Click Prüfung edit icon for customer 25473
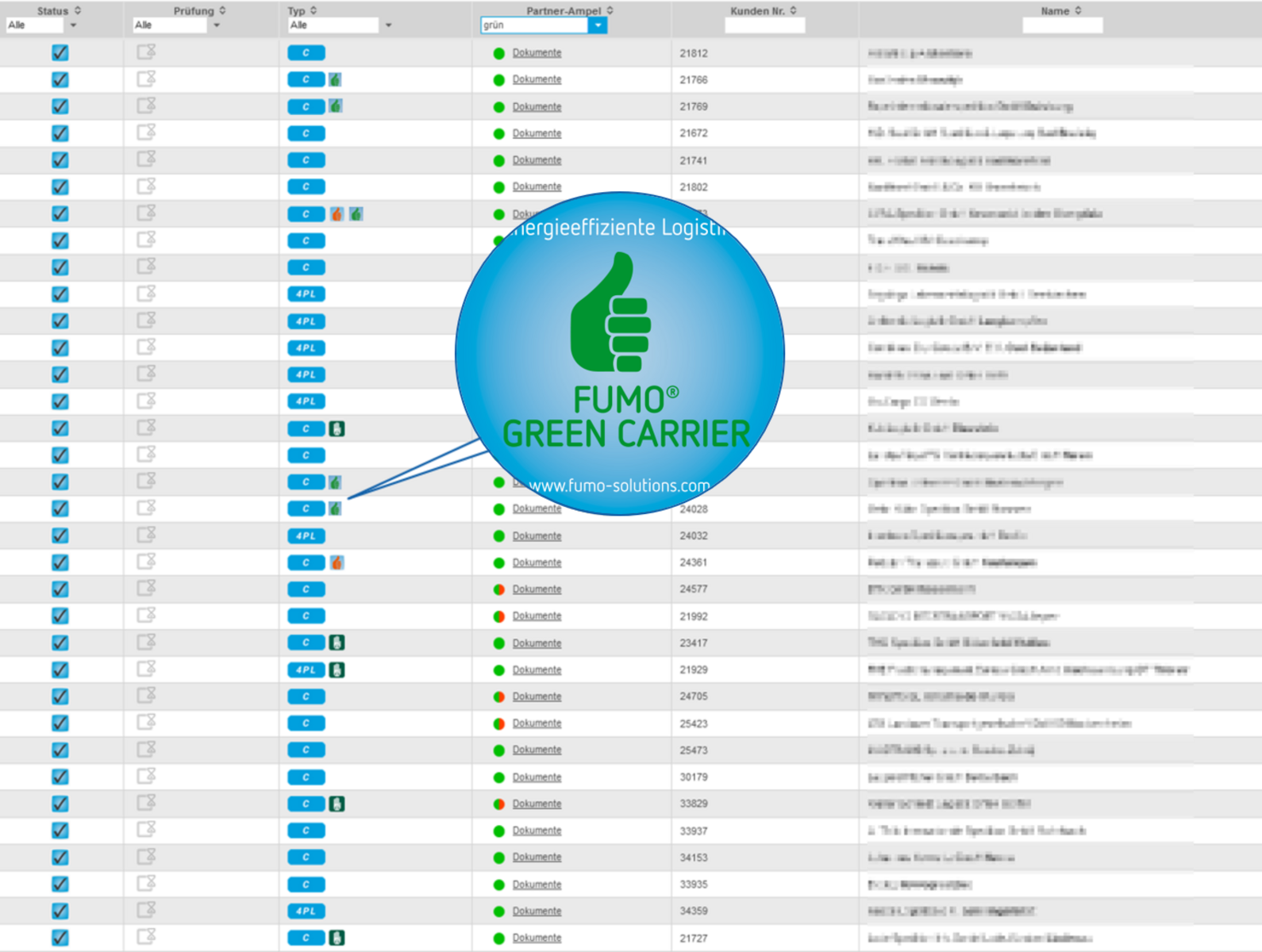Viewport: 1262px width, 952px height. (x=146, y=750)
